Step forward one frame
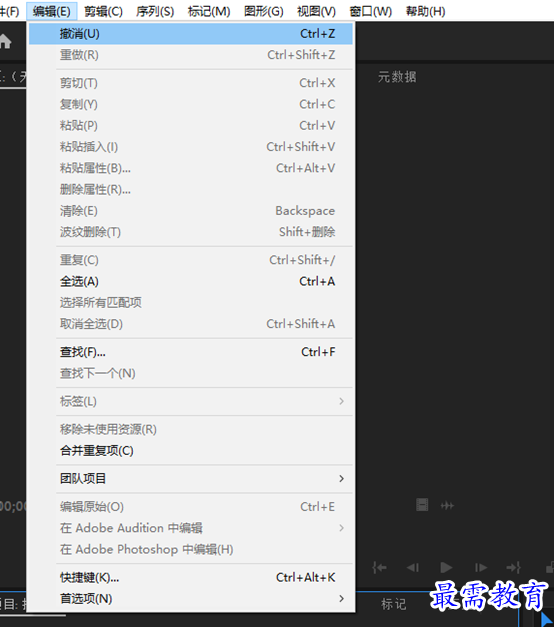Image resolution: width=554 pixels, height=627 pixels. [x=480, y=567]
